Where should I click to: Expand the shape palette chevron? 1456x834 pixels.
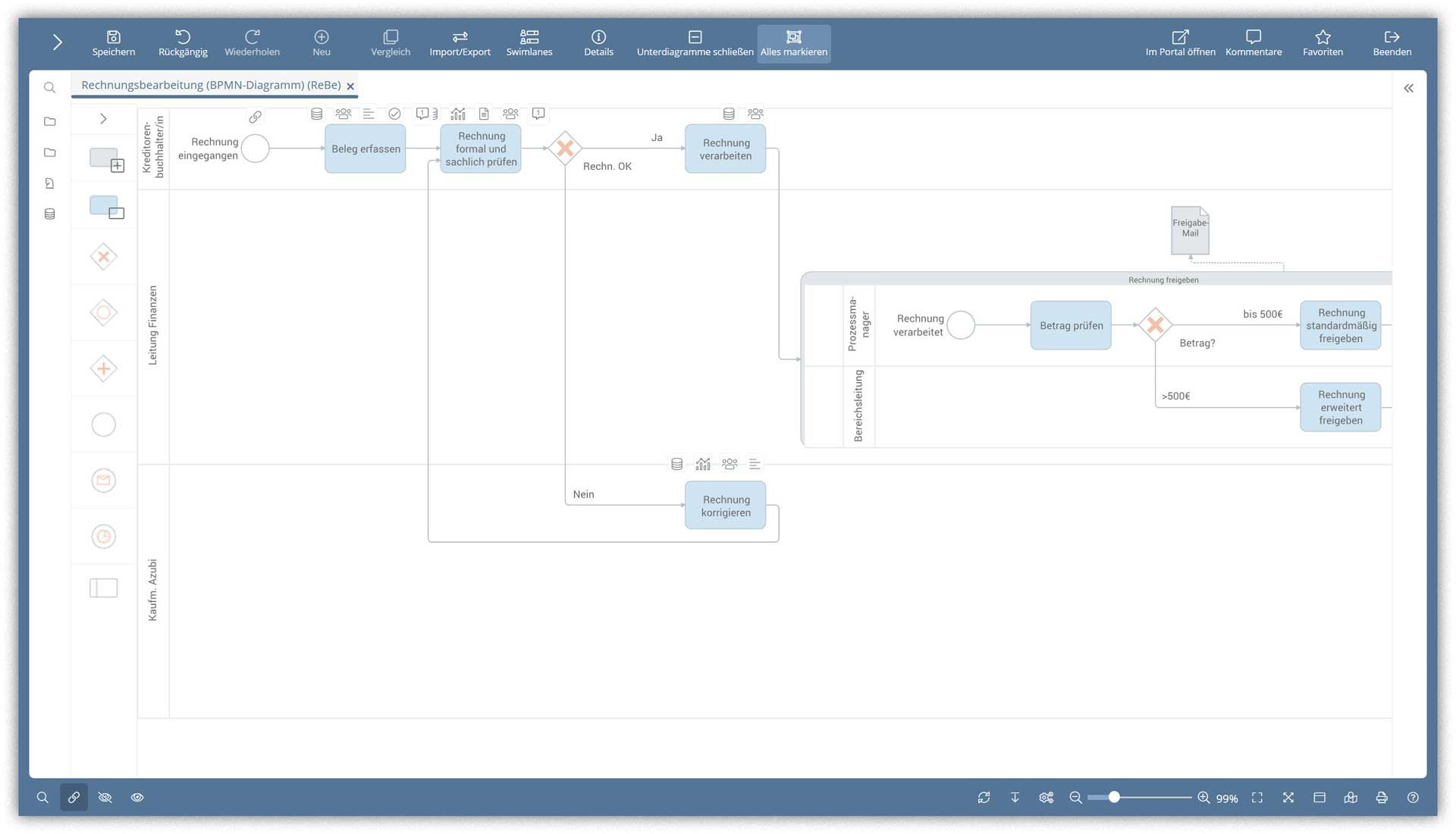[x=104, y=119]
